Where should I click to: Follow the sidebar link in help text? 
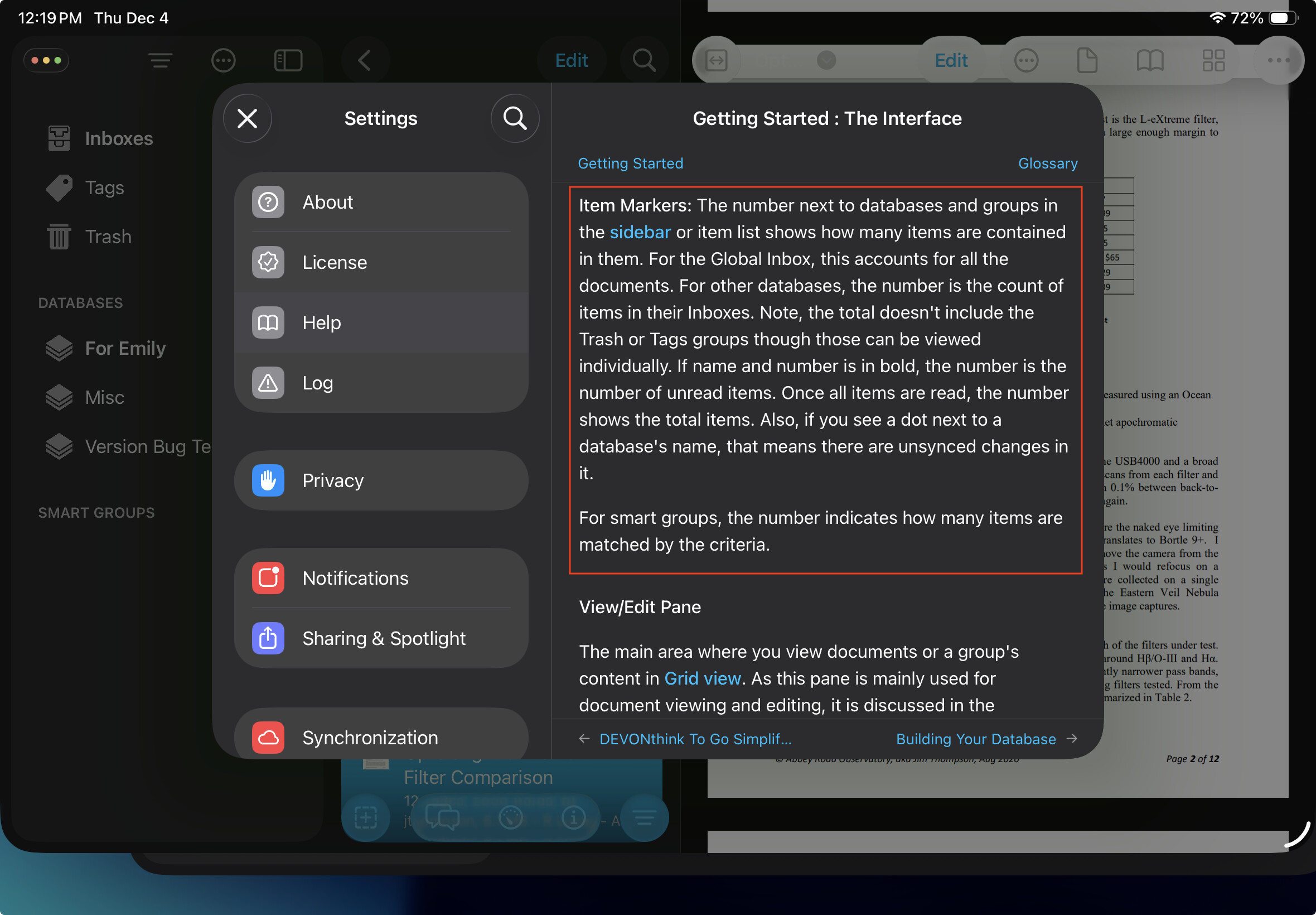click(x=640, y=232)
